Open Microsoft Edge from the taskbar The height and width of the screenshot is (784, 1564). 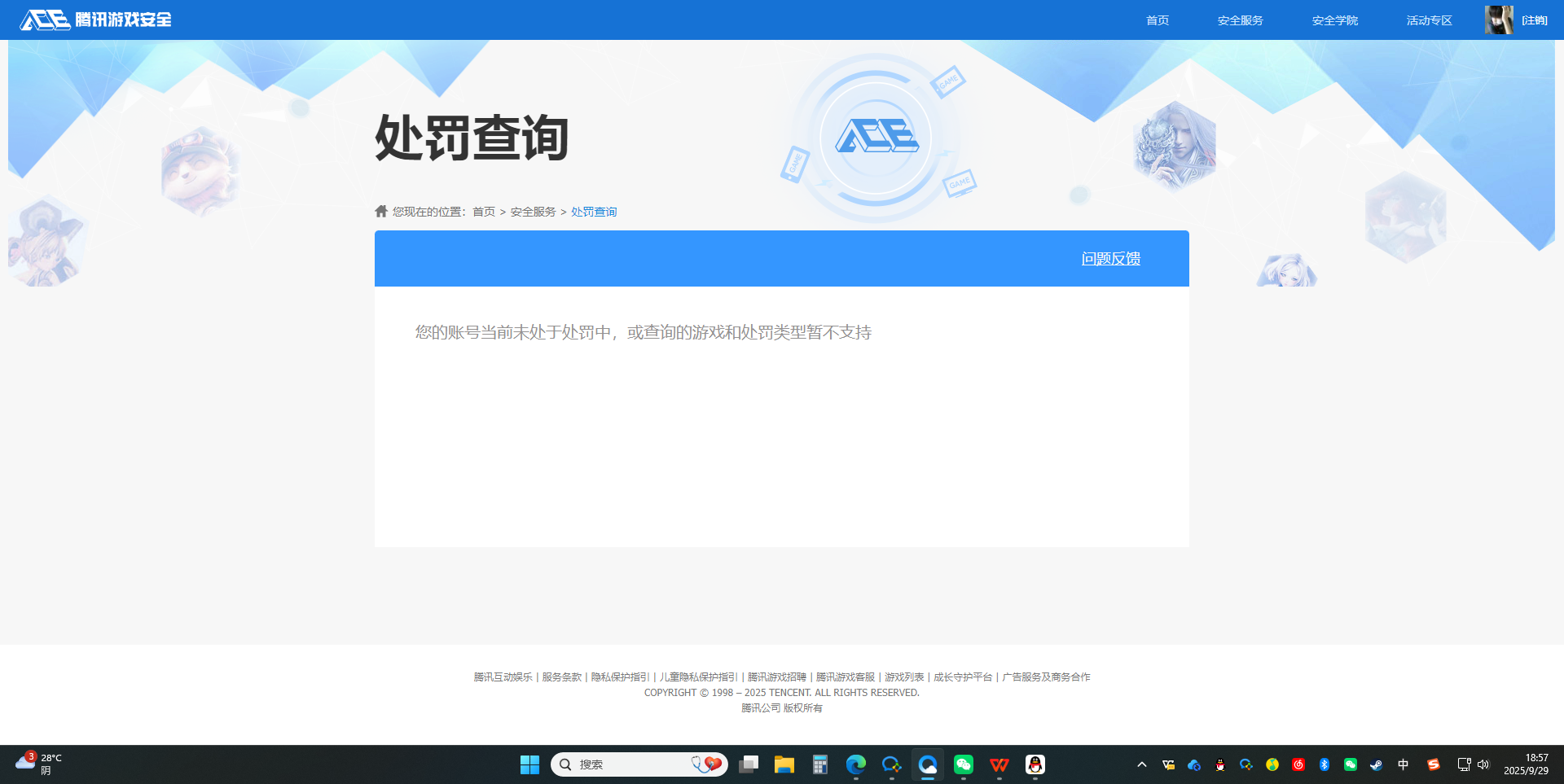(x=854, y=764)
